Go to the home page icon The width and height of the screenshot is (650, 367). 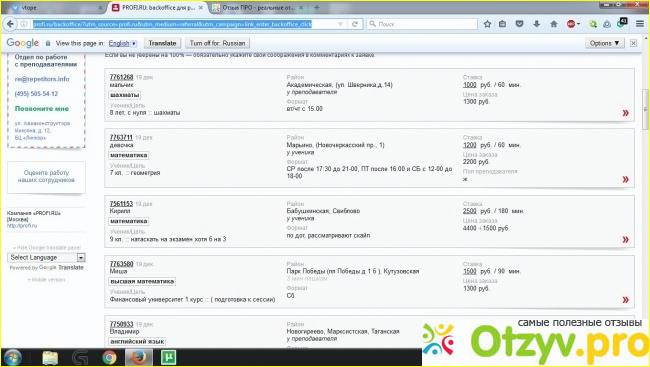point(553,24)
